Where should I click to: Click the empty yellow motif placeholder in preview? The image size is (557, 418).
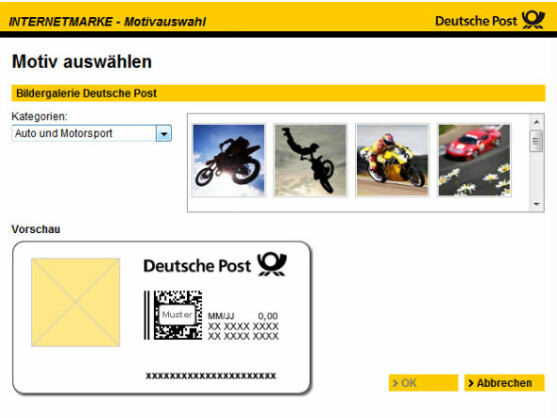(76, 302)
